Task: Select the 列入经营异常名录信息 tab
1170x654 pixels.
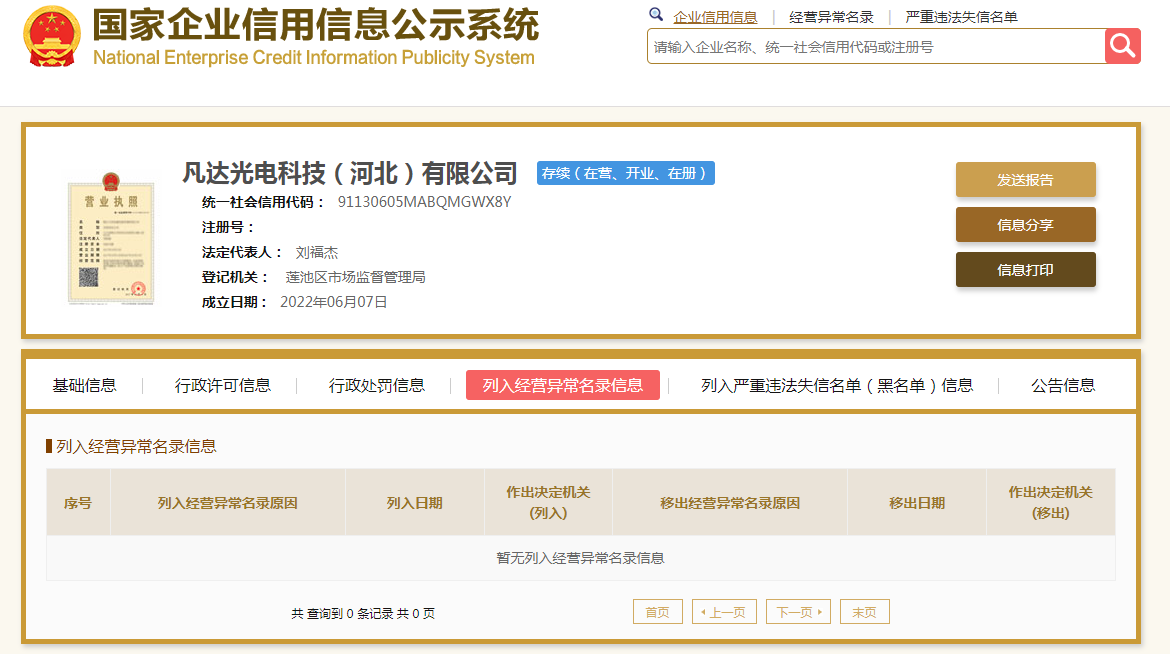Action: pyautogui.click(x=563, y=385)
